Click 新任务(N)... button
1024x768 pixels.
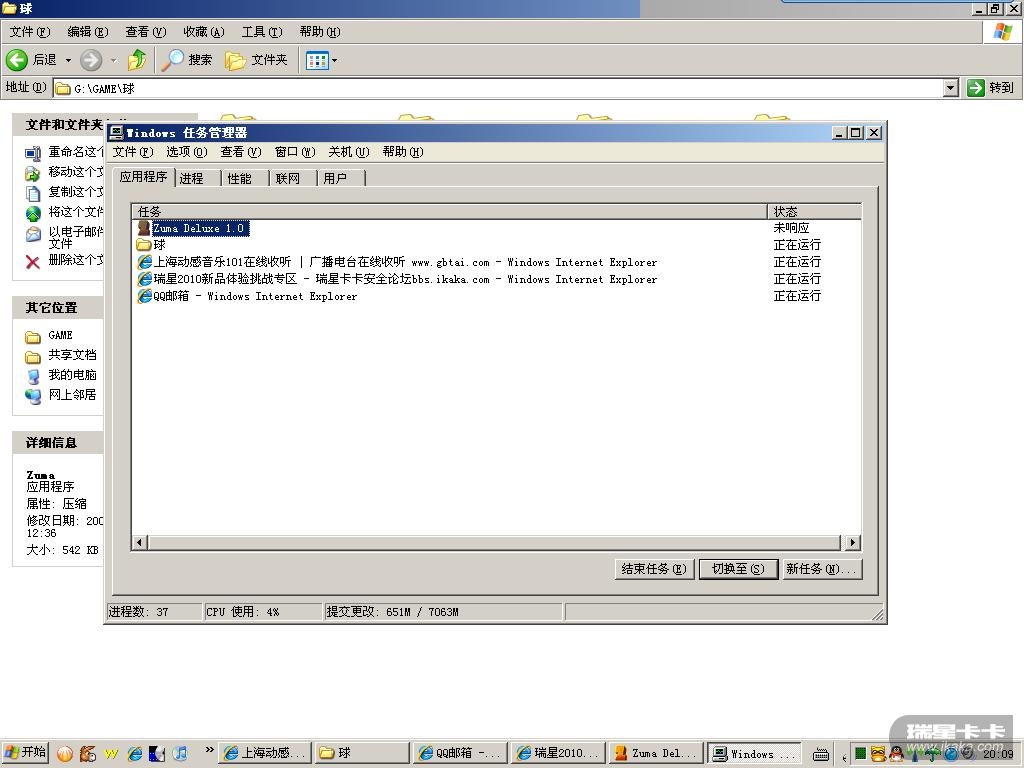pos(822,569)
